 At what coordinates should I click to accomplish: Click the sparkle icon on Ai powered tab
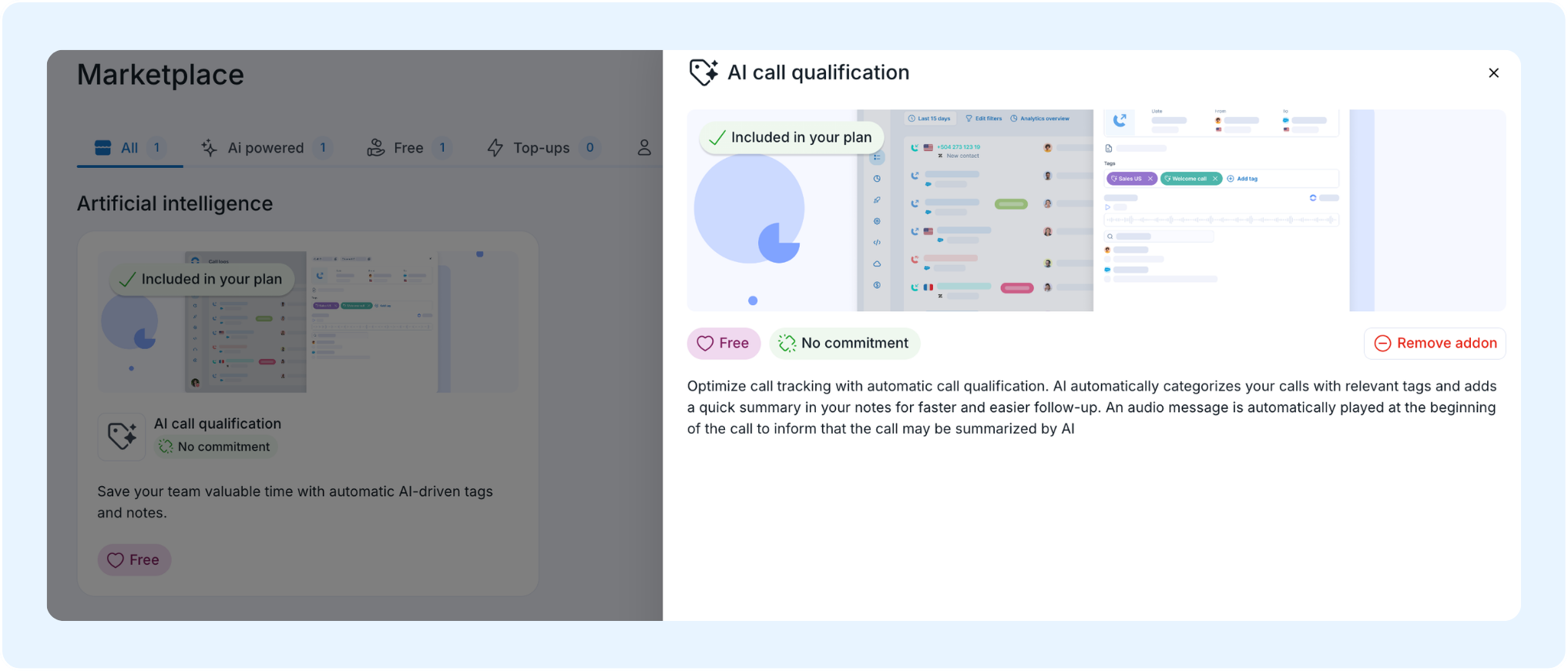[209, 148]
